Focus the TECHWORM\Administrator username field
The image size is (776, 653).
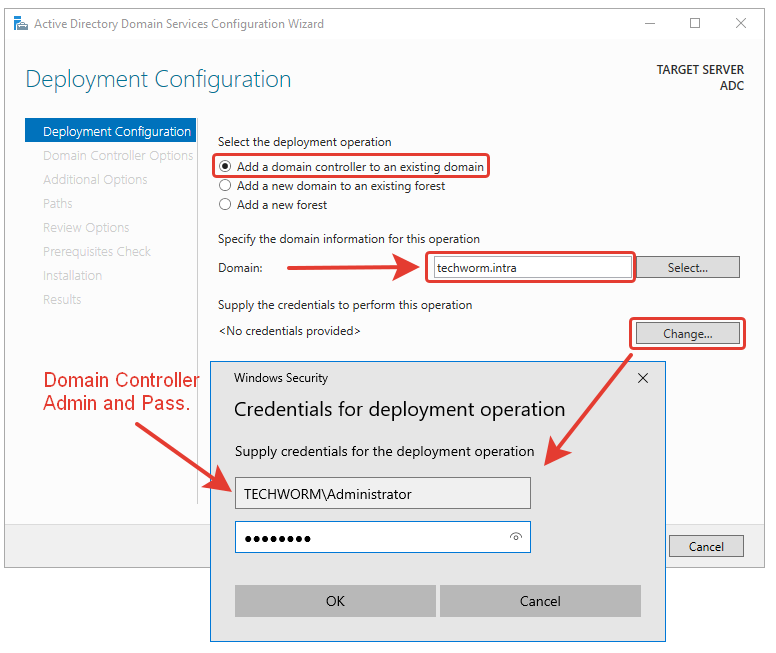coord(382,493)
